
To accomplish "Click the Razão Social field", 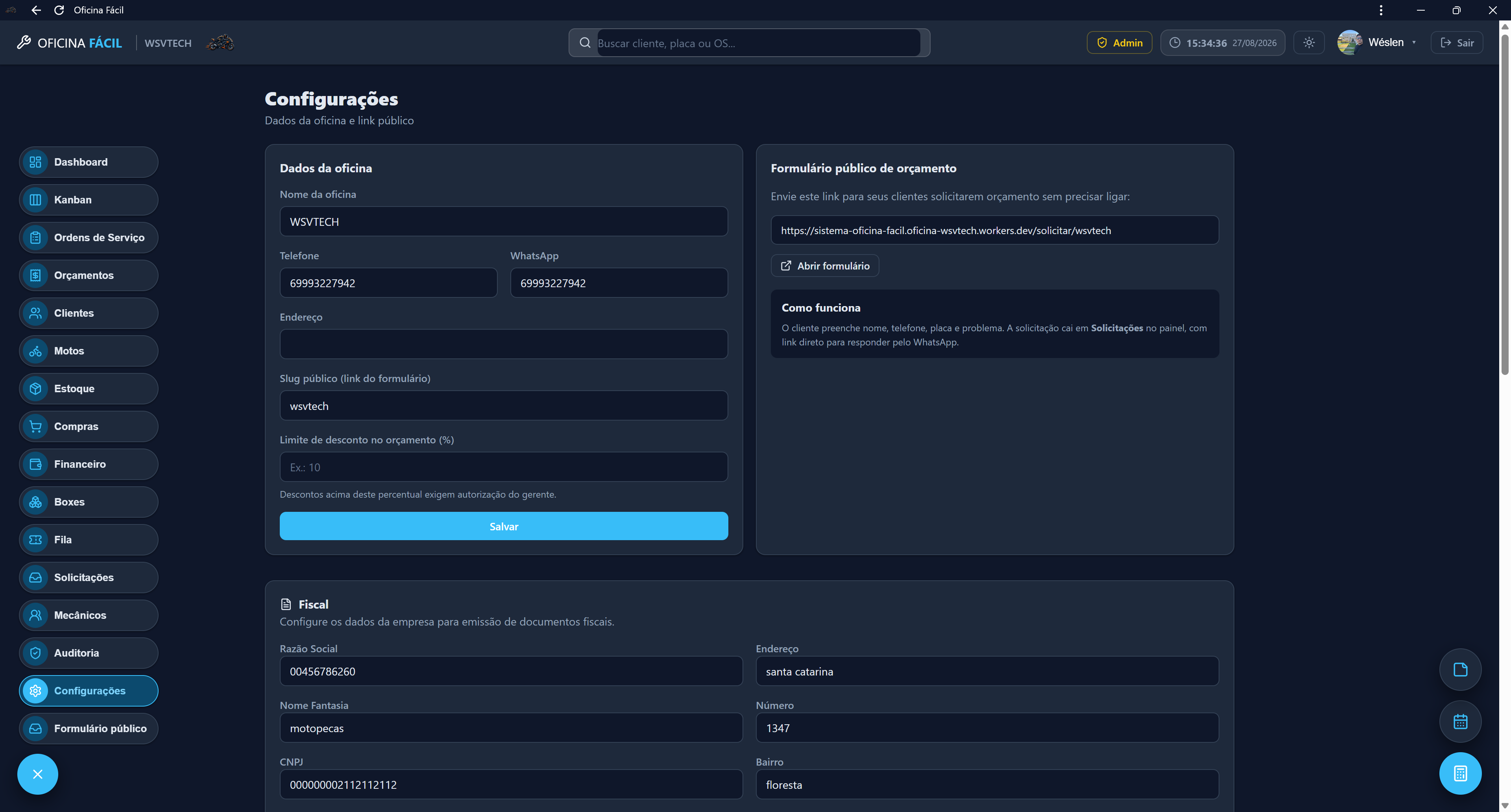I will point(511,671).
